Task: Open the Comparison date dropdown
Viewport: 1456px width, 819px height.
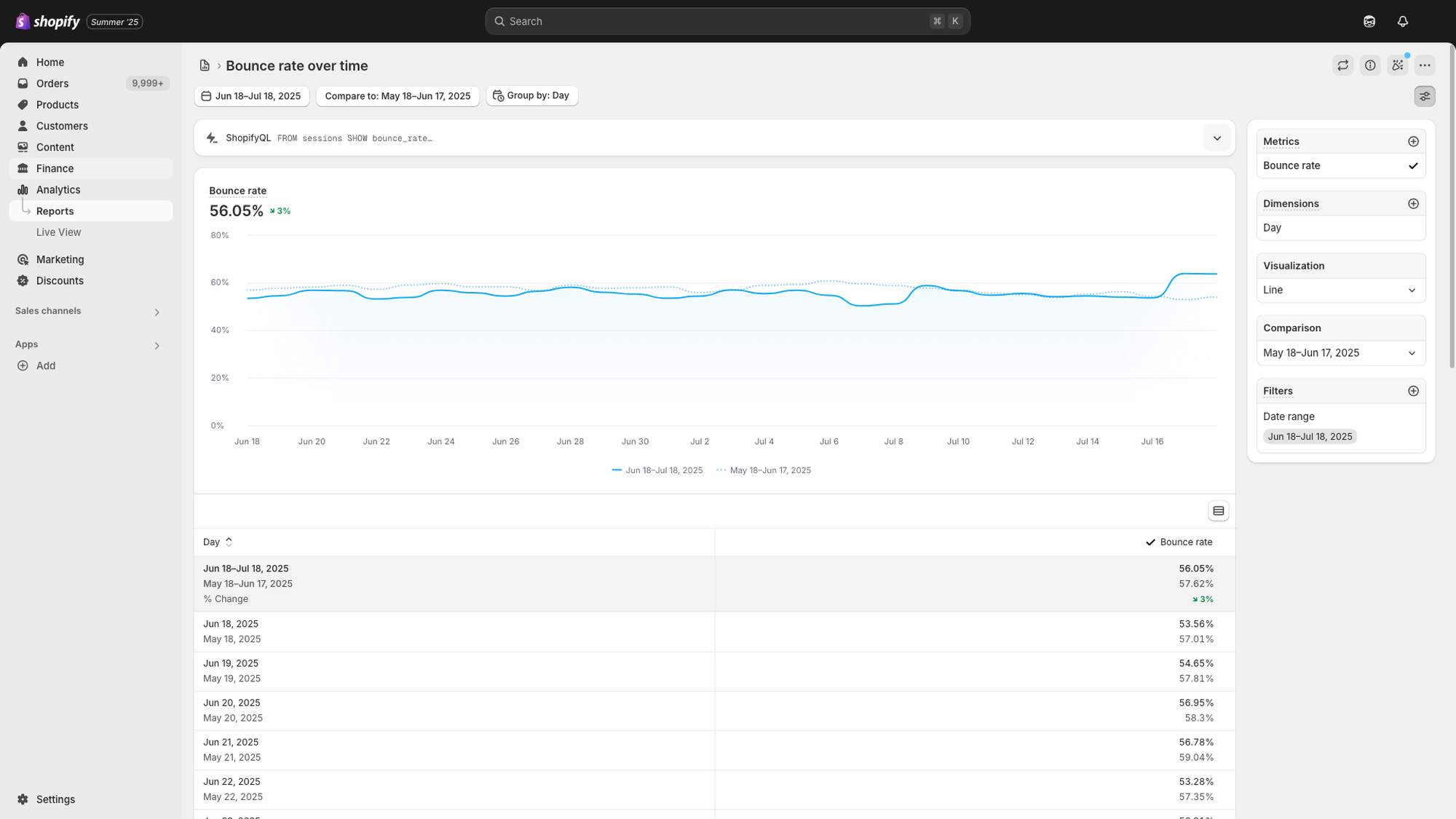Action: [1340, 353]
